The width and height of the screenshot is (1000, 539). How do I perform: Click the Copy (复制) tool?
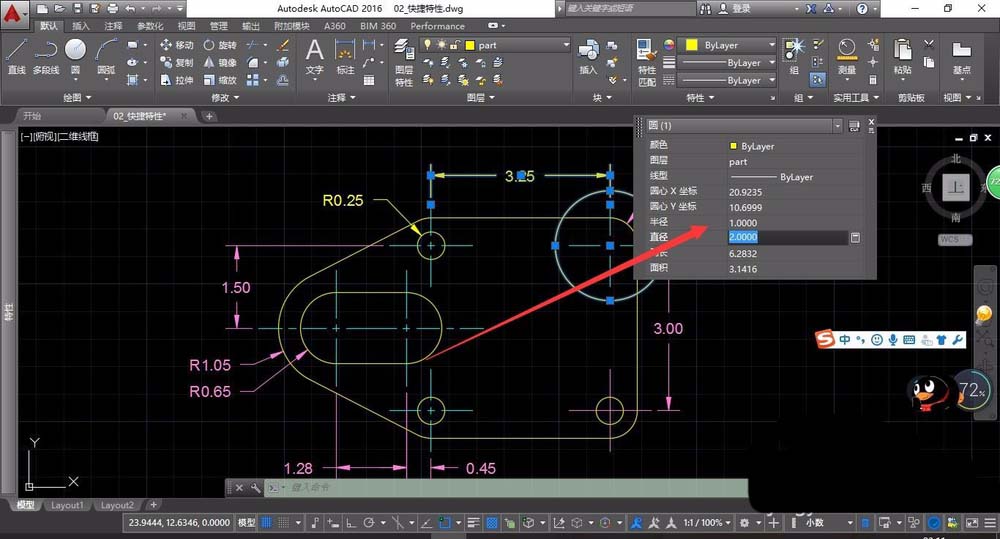[176, 63]
